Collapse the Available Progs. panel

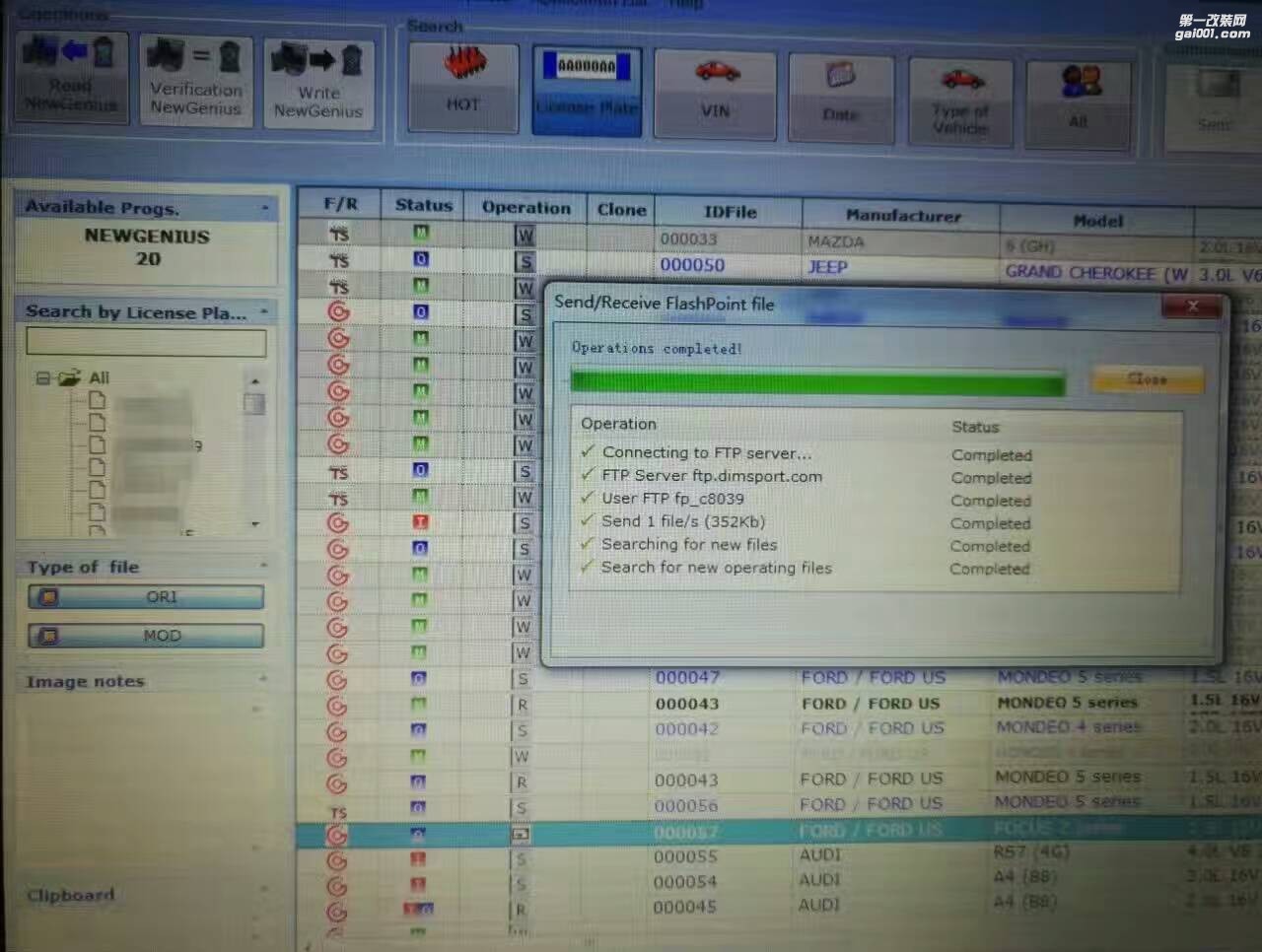click(x=264, y=208)
